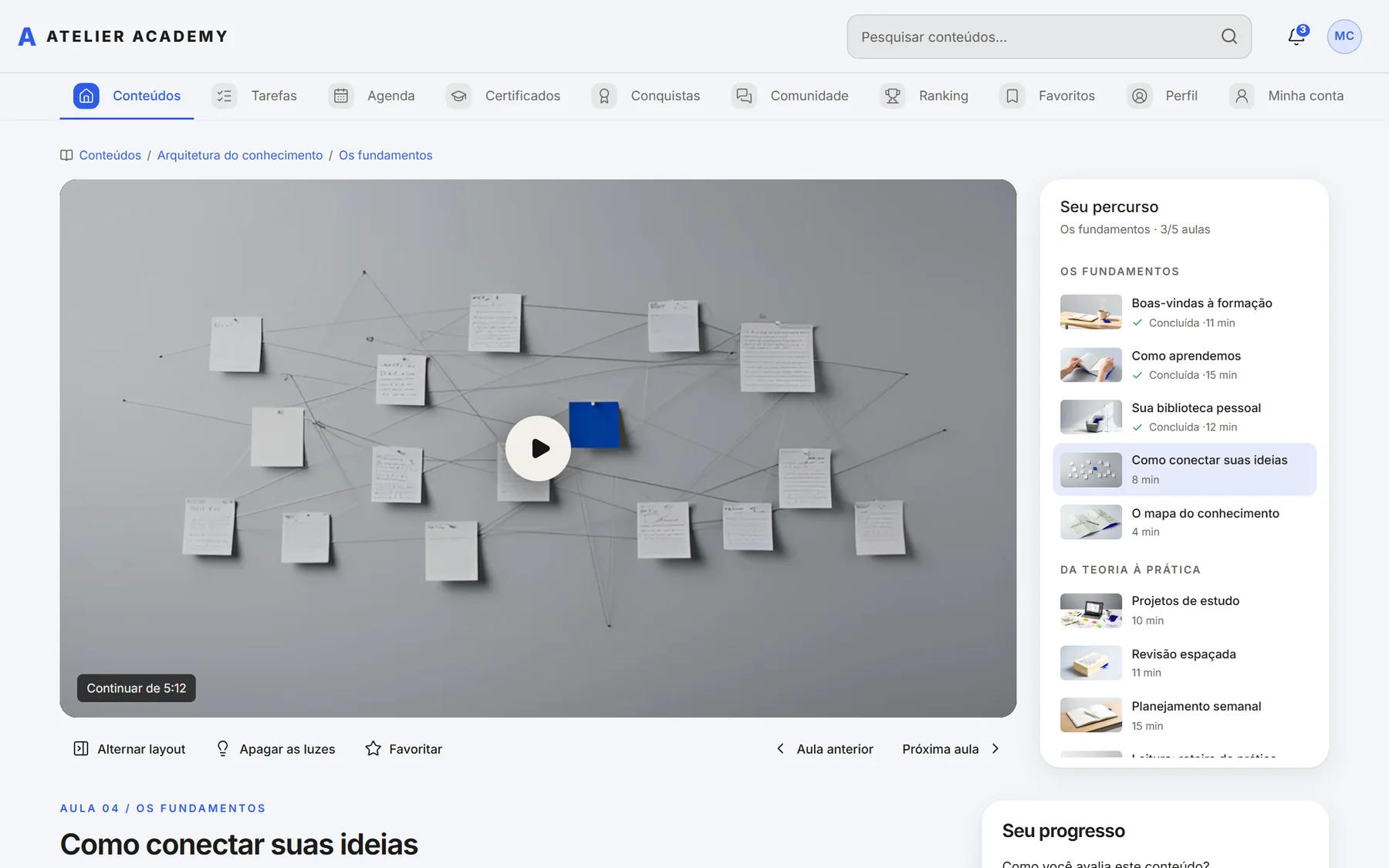The image size is (1389, 868).
Task: Click the Agenda calendar icon
Action: pos(341,96)
